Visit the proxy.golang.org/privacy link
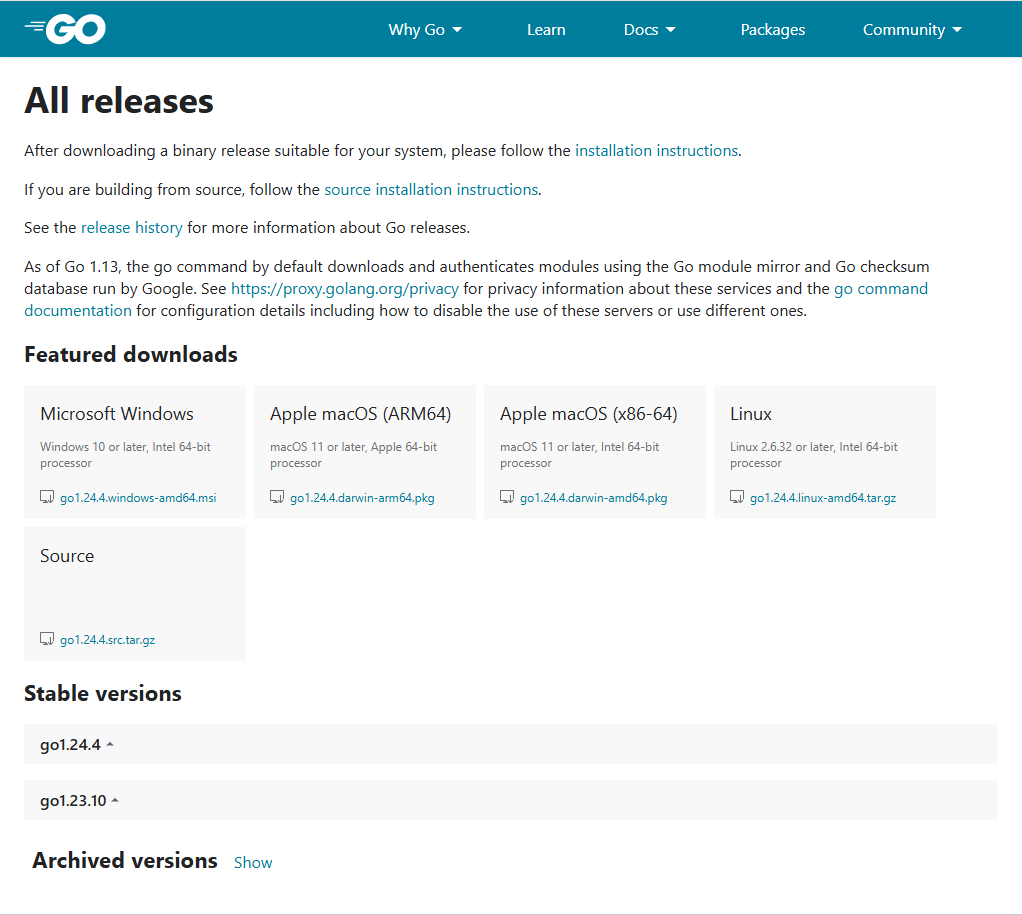This screenshot has width=1022, height=915. pos(345,289)
